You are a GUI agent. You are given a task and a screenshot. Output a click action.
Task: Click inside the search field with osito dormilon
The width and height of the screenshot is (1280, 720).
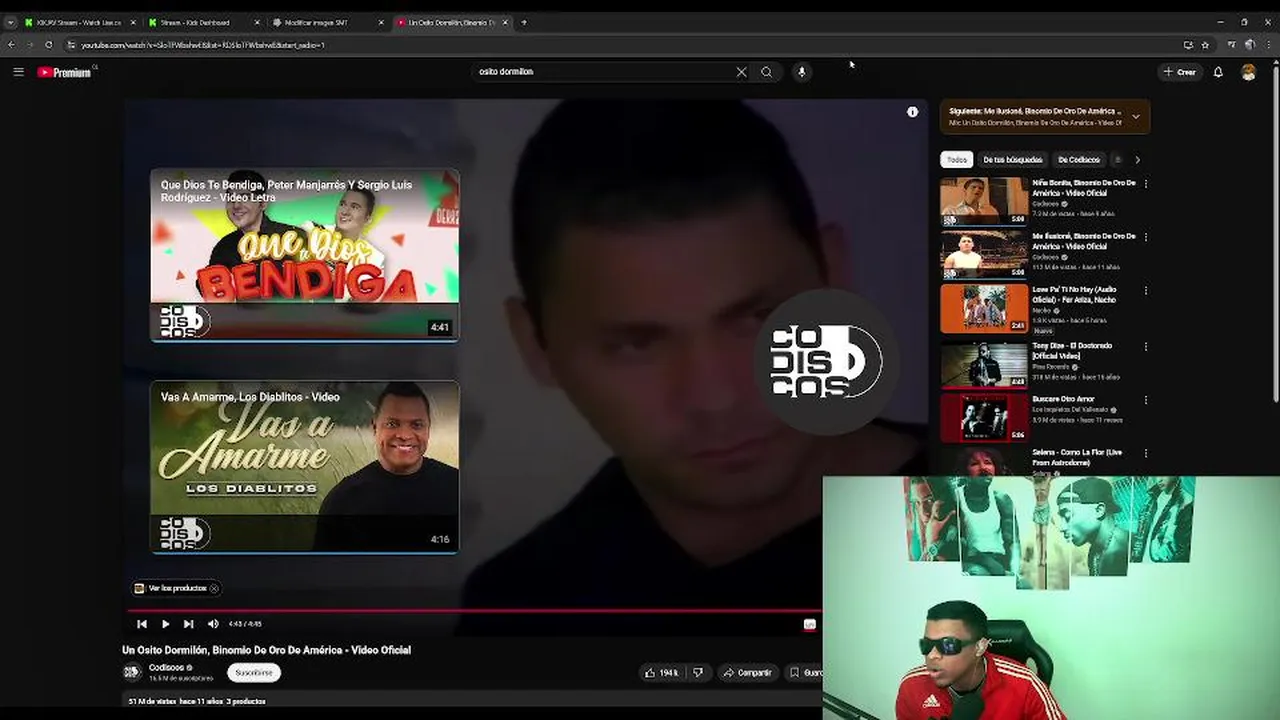[x=603, y=72]
